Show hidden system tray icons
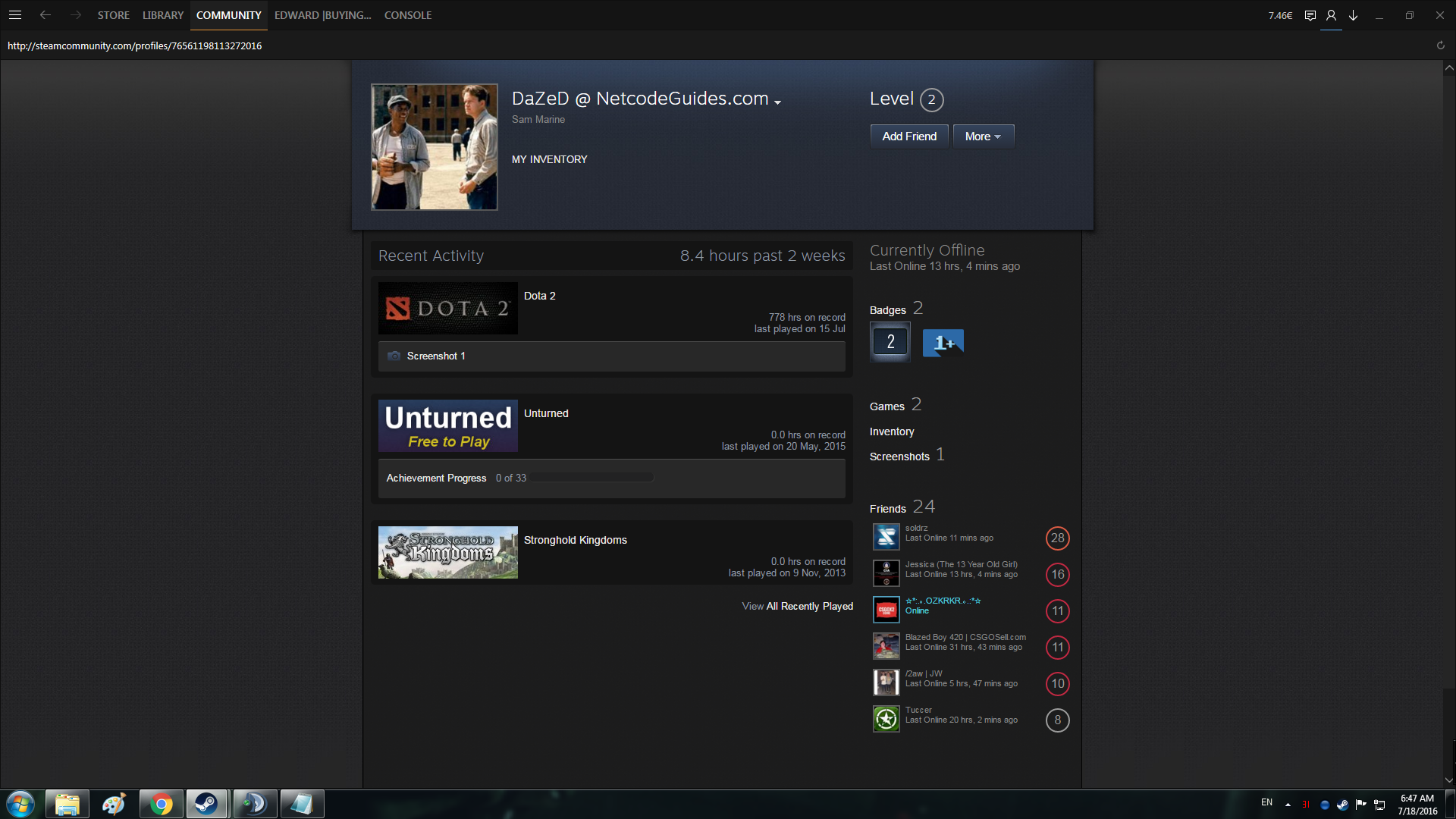Screen dimensions: 1456x819 pyautogui.click(x=1288, y=804)
